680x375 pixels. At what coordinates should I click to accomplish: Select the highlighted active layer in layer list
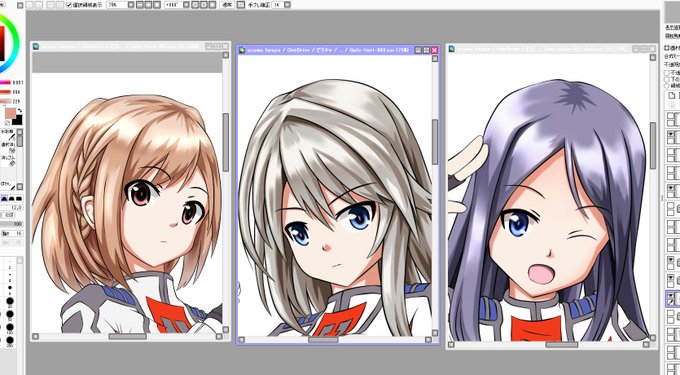[673, 299]
